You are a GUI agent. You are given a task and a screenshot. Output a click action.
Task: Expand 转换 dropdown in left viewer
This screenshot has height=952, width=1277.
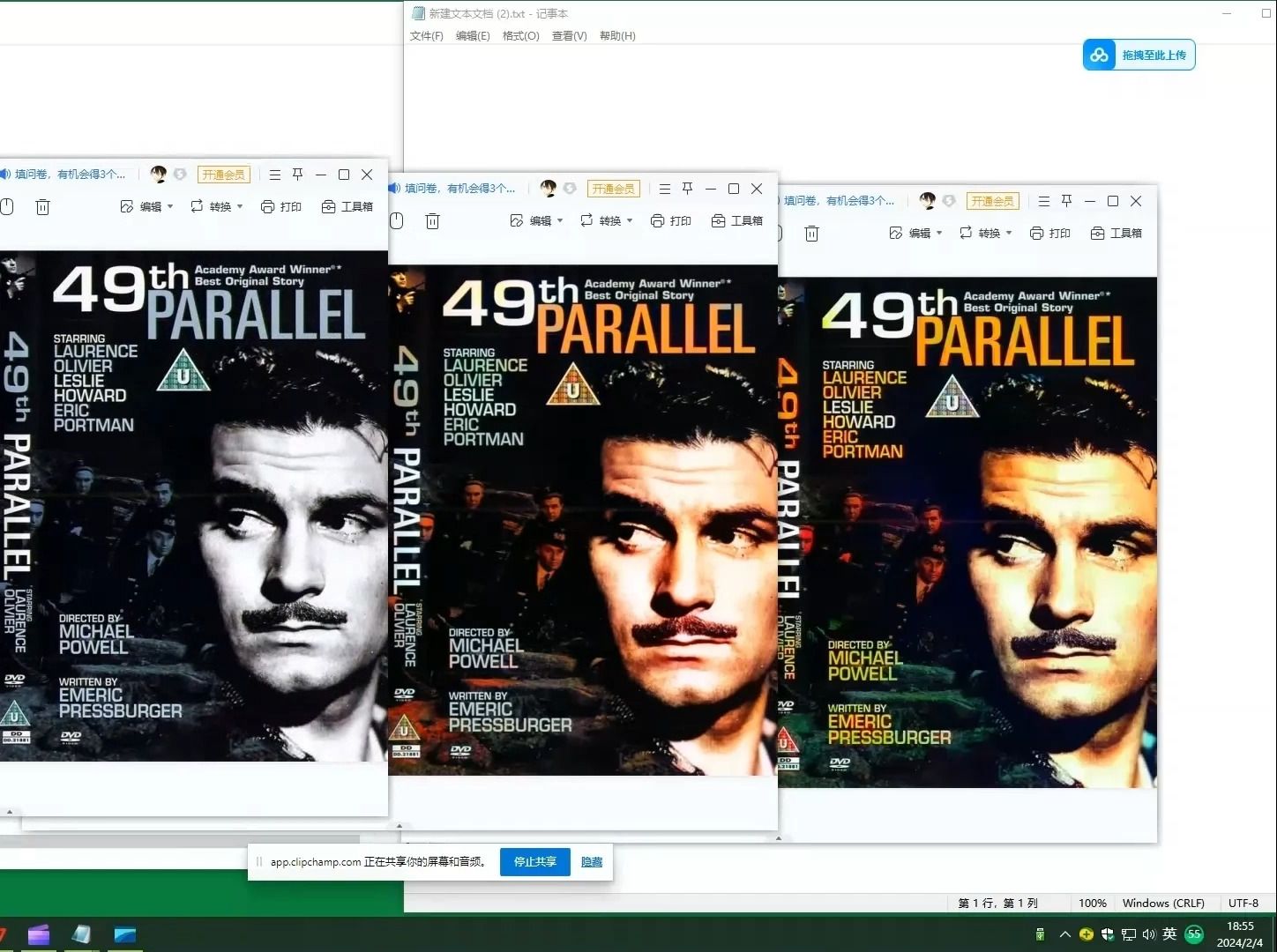[x=216, y=206]
